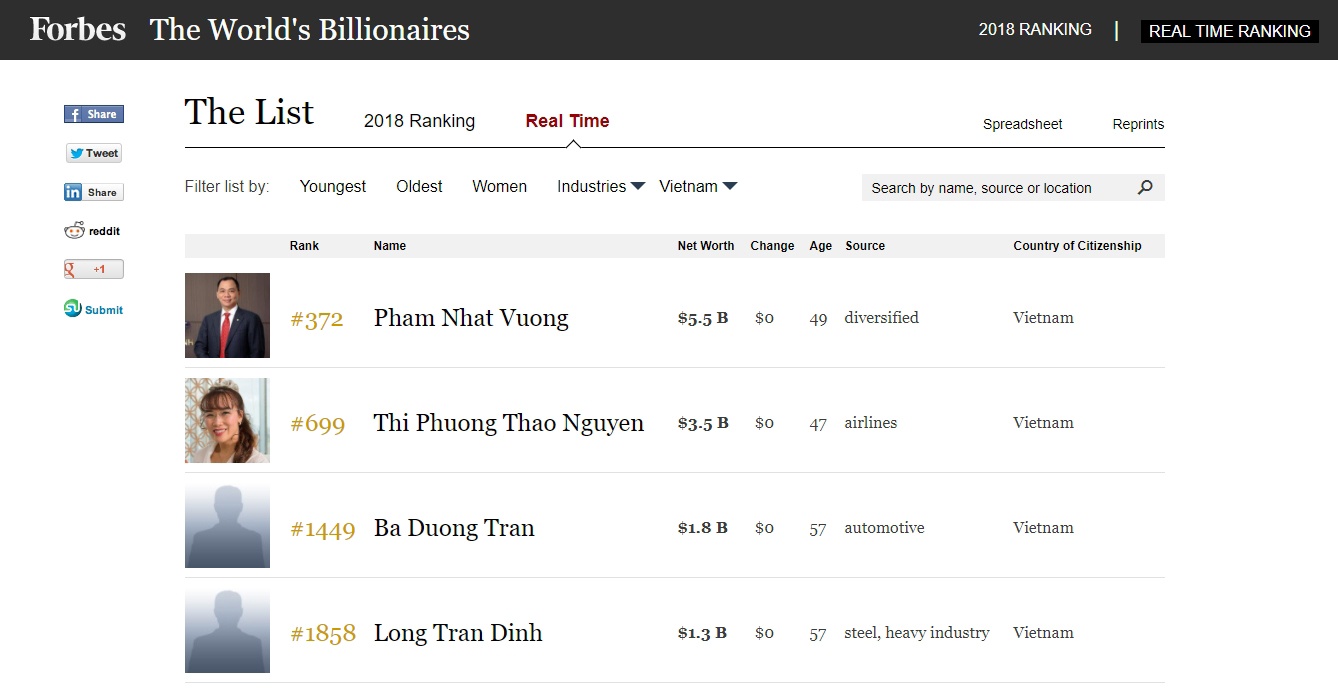The height and width of the screenshot is (696, 1338).
Task: Tweet this page via the Twitter icon
Action: pyautogui.click(x=93, y=152)
